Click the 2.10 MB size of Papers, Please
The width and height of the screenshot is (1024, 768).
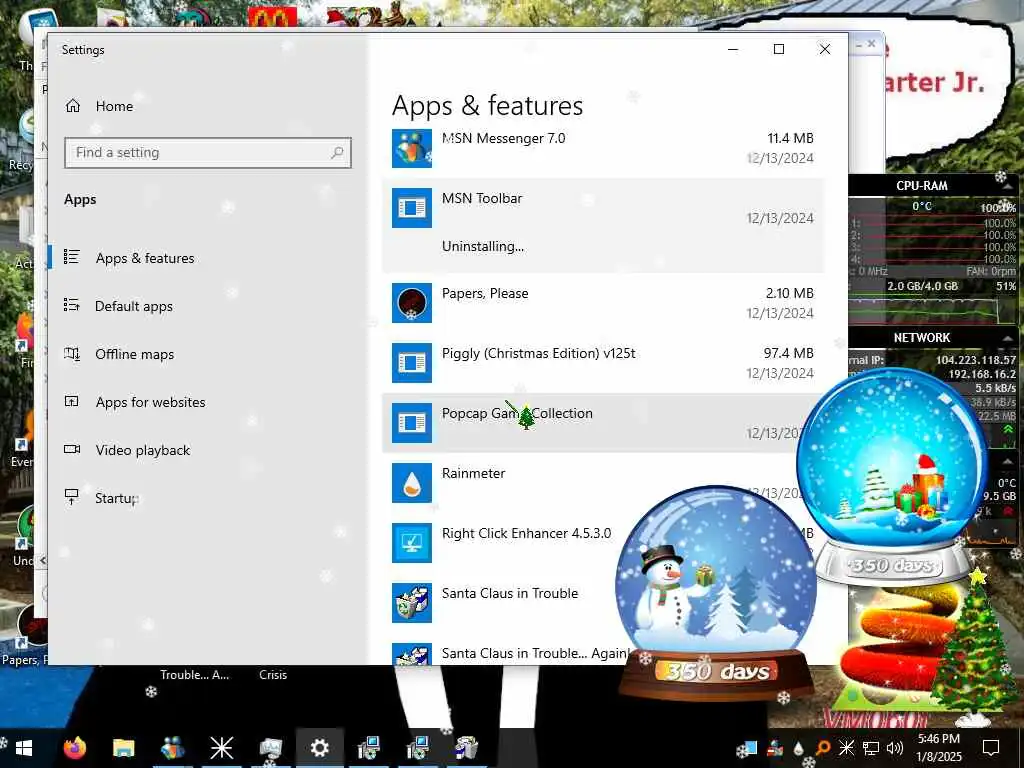tap(790, 293)
